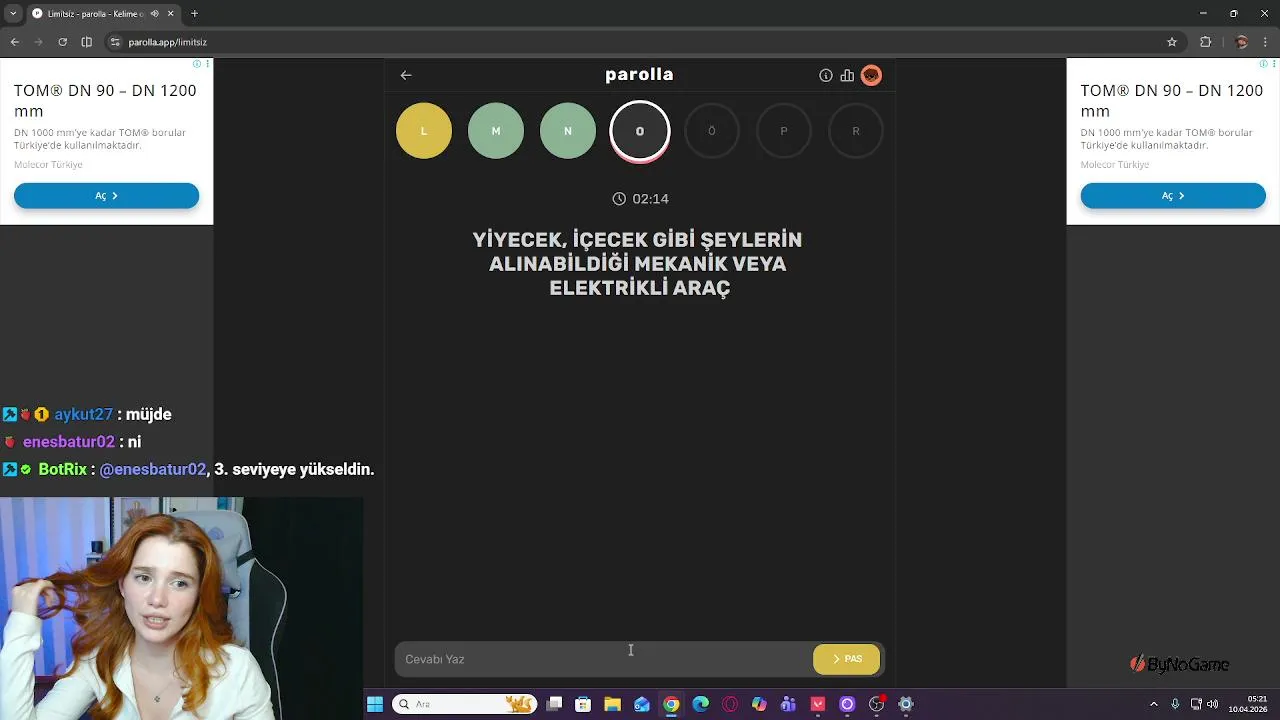Open the parolla statistics bar chart icon

click(847, 75)
